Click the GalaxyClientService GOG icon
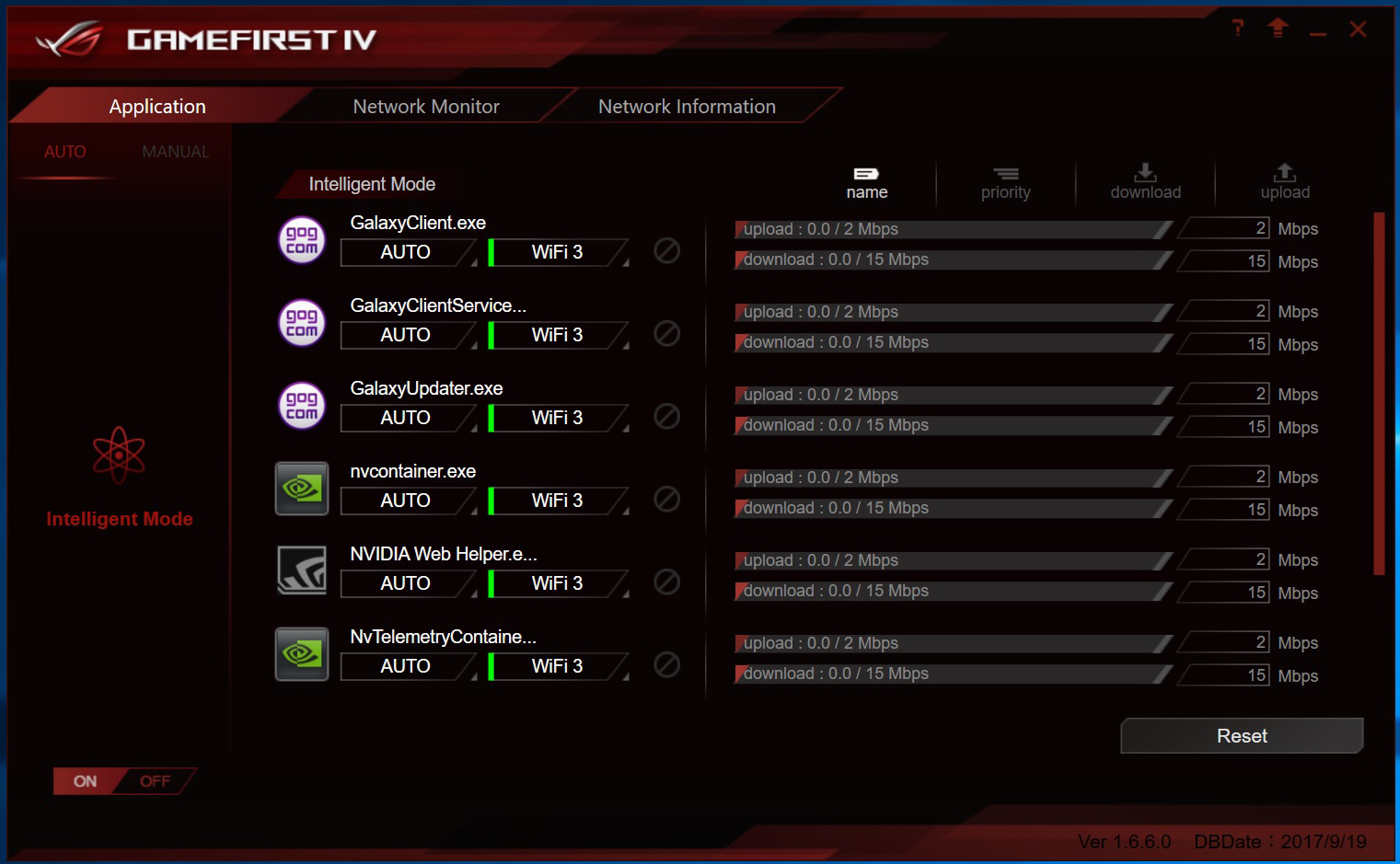1400x864 pixels. tap(302, 323)
